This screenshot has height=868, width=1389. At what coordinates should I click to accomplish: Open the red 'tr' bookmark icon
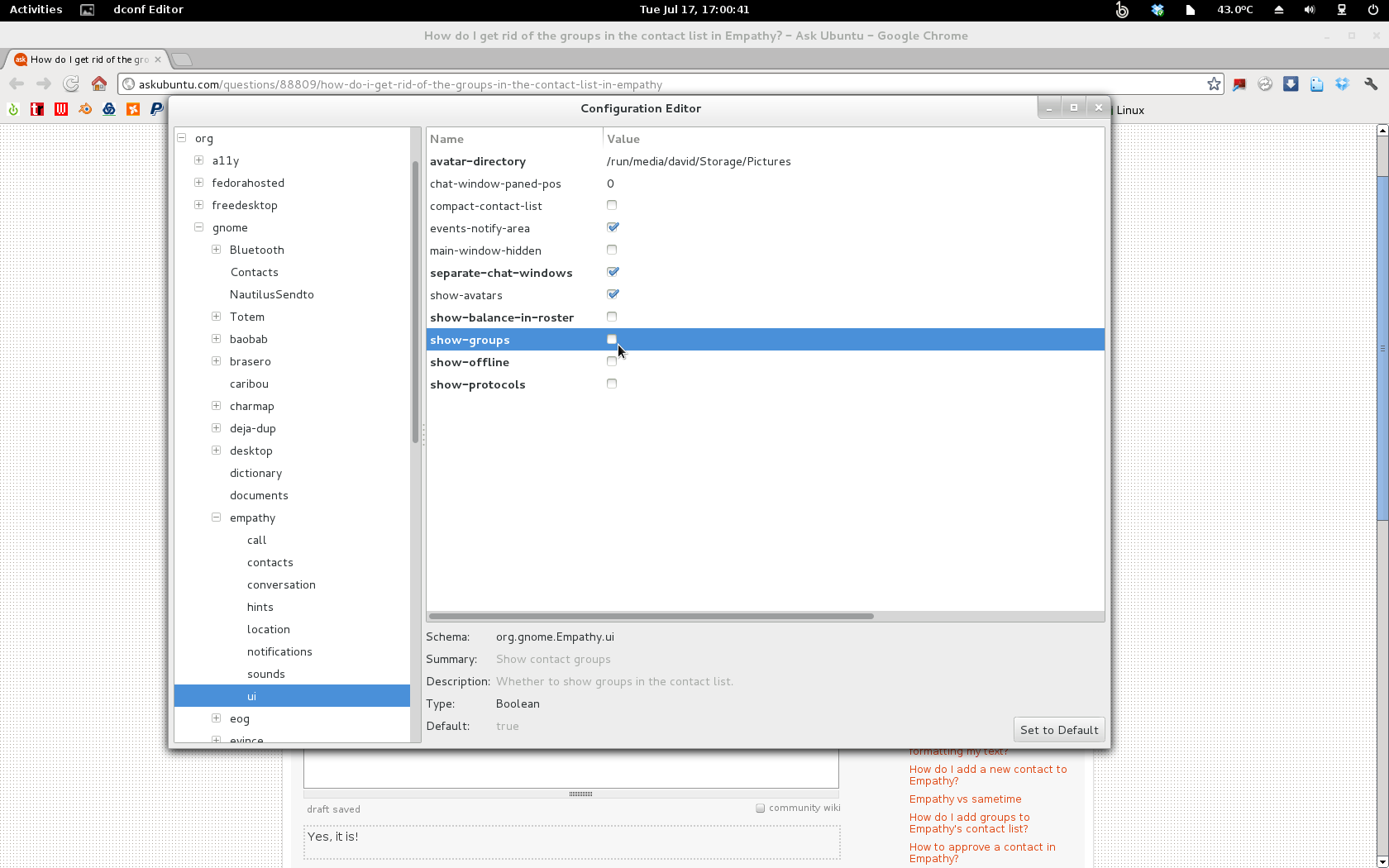tap(37, 109)
